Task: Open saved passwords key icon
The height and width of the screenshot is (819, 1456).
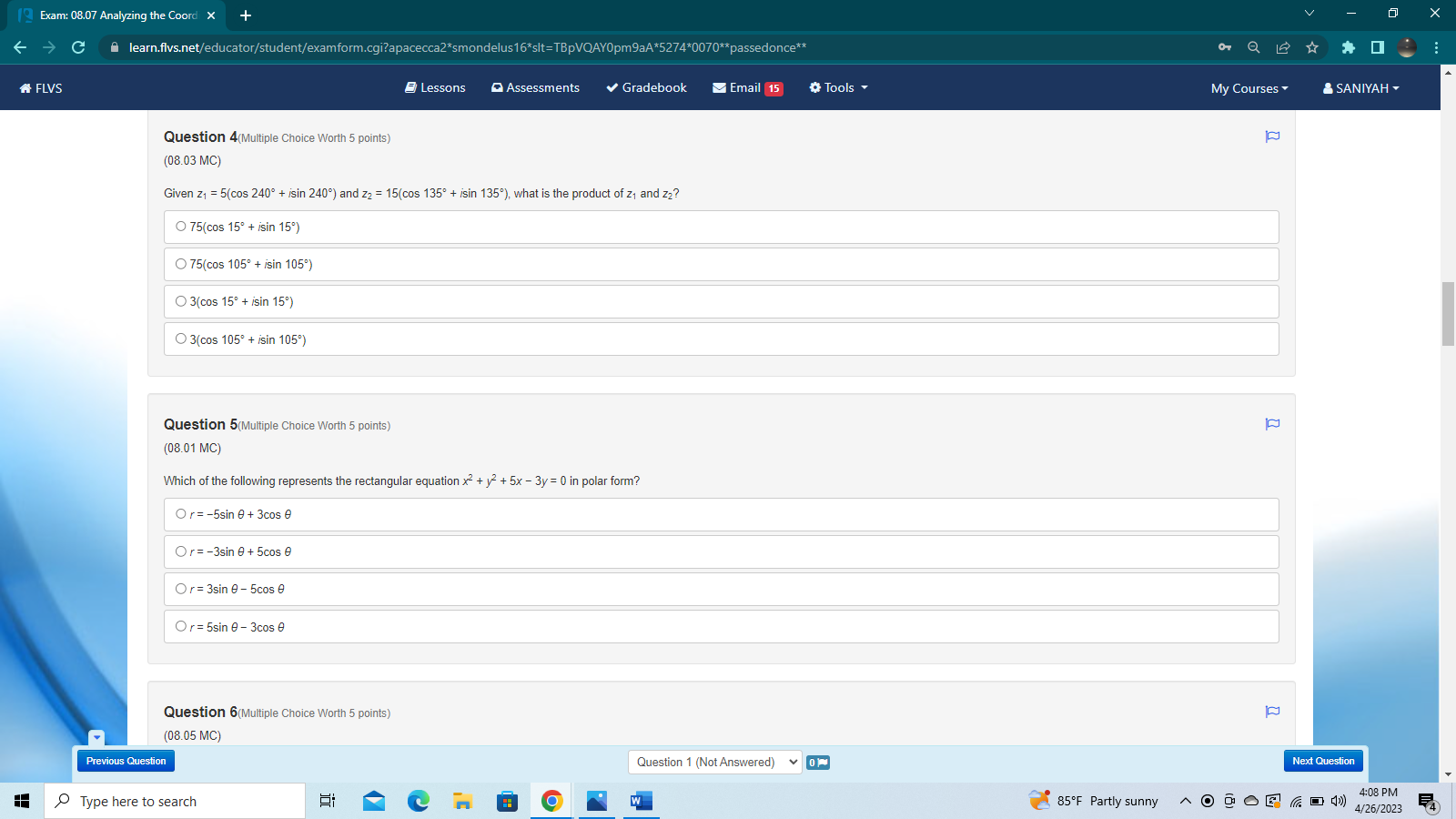Action: (1225, 47)
